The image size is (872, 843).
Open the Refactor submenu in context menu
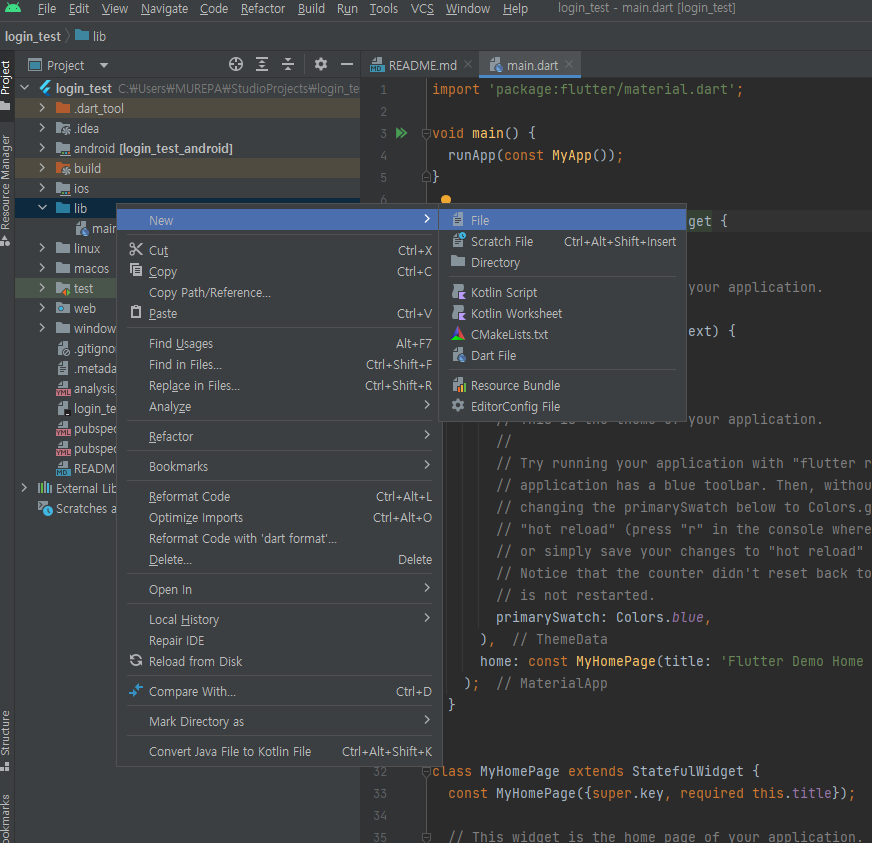280,437
